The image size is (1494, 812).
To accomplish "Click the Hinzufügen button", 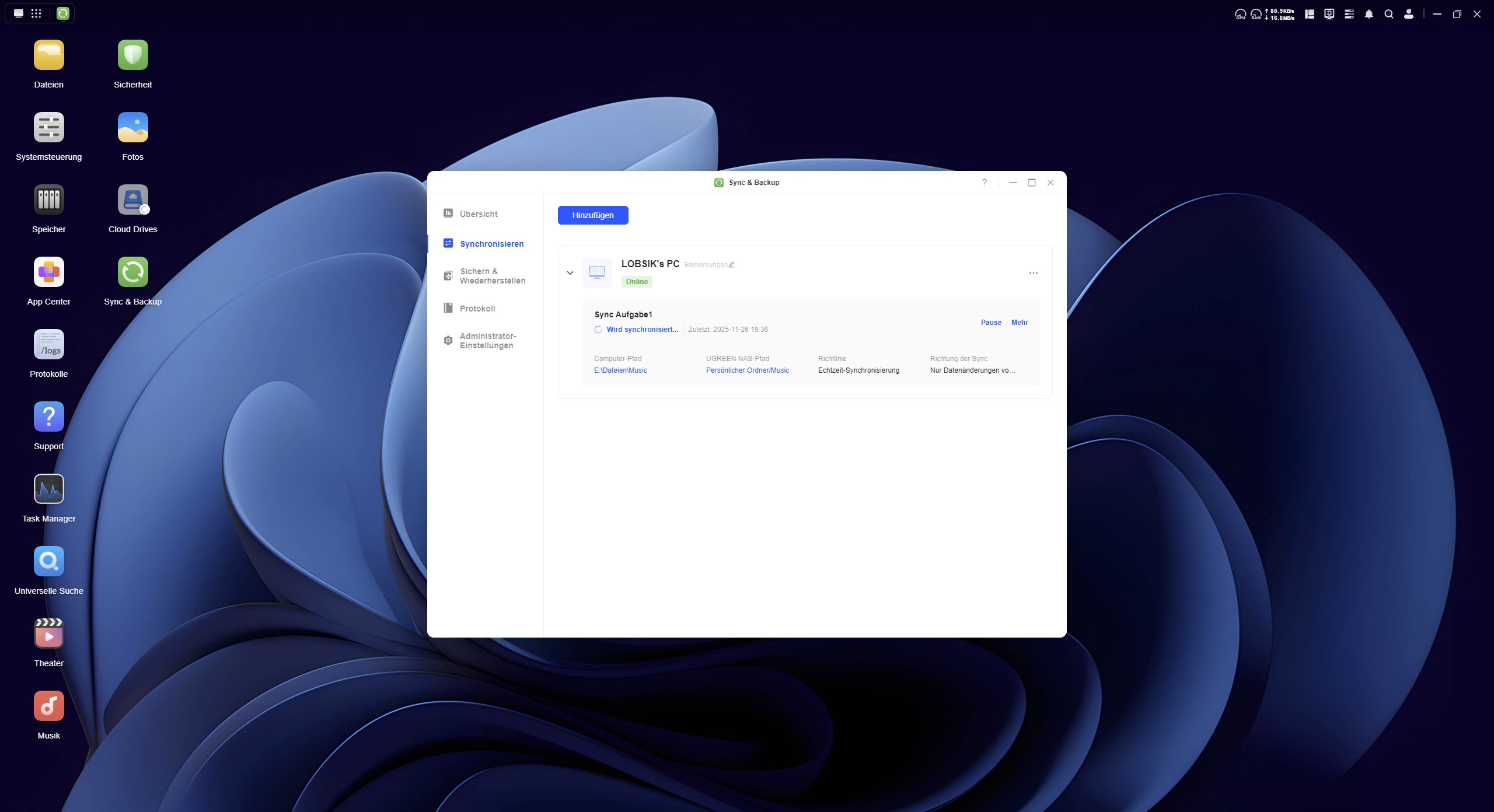I will point(592,215).
